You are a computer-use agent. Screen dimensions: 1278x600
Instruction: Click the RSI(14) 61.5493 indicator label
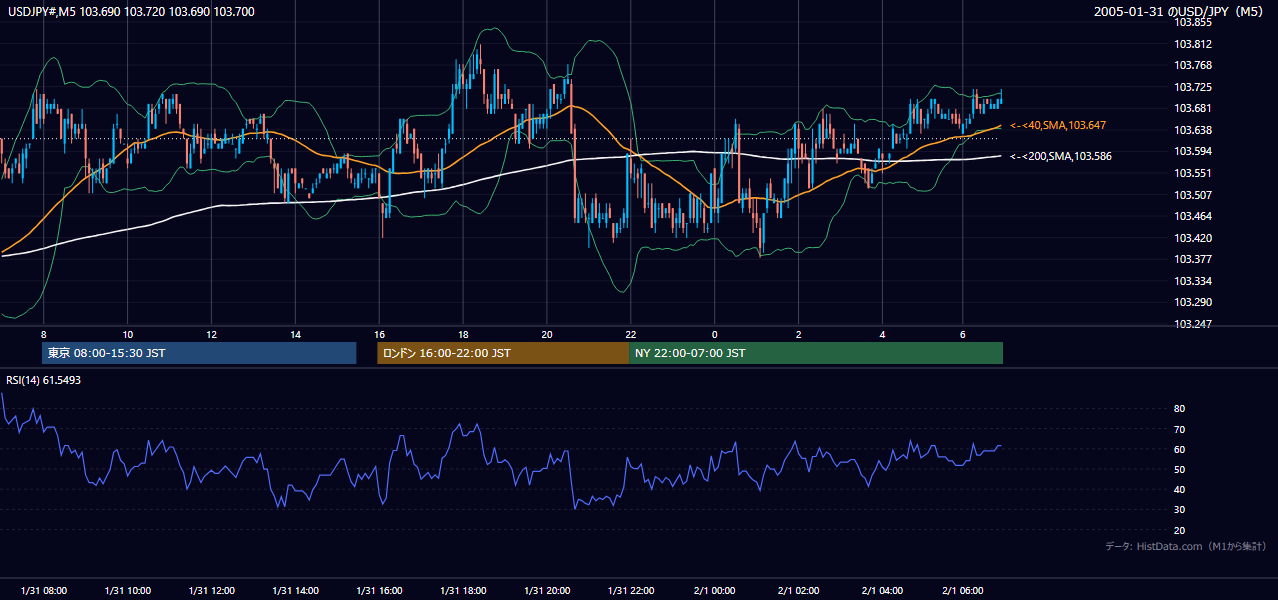pos(43,380)
